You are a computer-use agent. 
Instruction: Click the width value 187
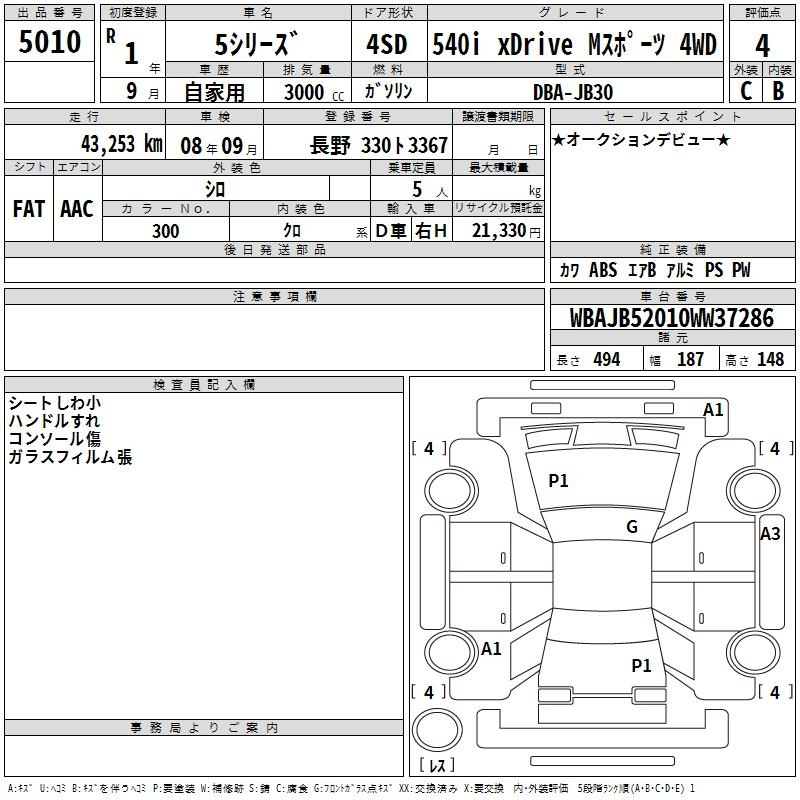[690, 359]
